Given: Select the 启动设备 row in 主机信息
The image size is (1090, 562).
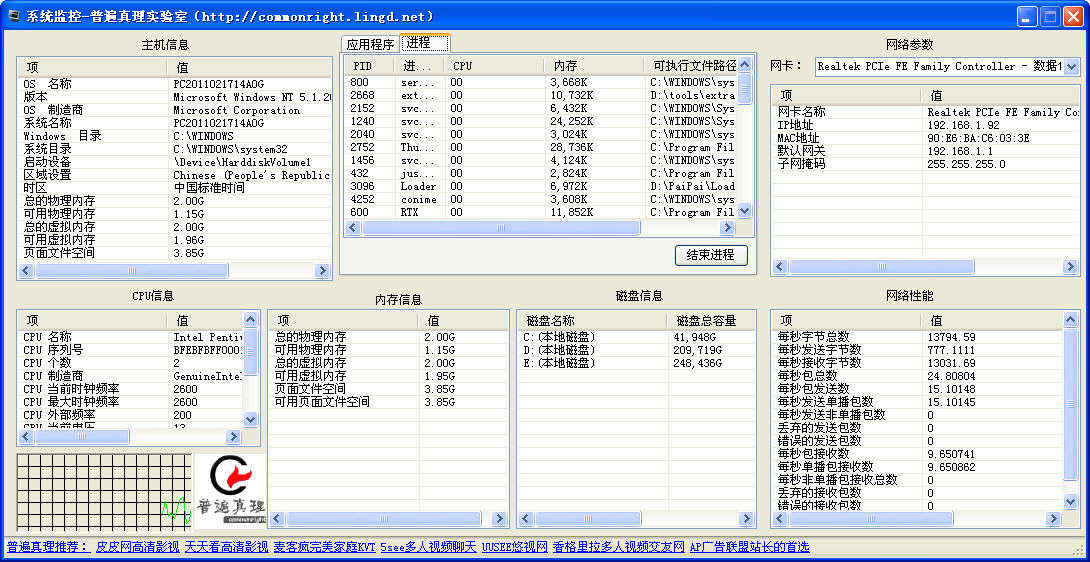Looking at the screenshot, I should click(174, 162).
